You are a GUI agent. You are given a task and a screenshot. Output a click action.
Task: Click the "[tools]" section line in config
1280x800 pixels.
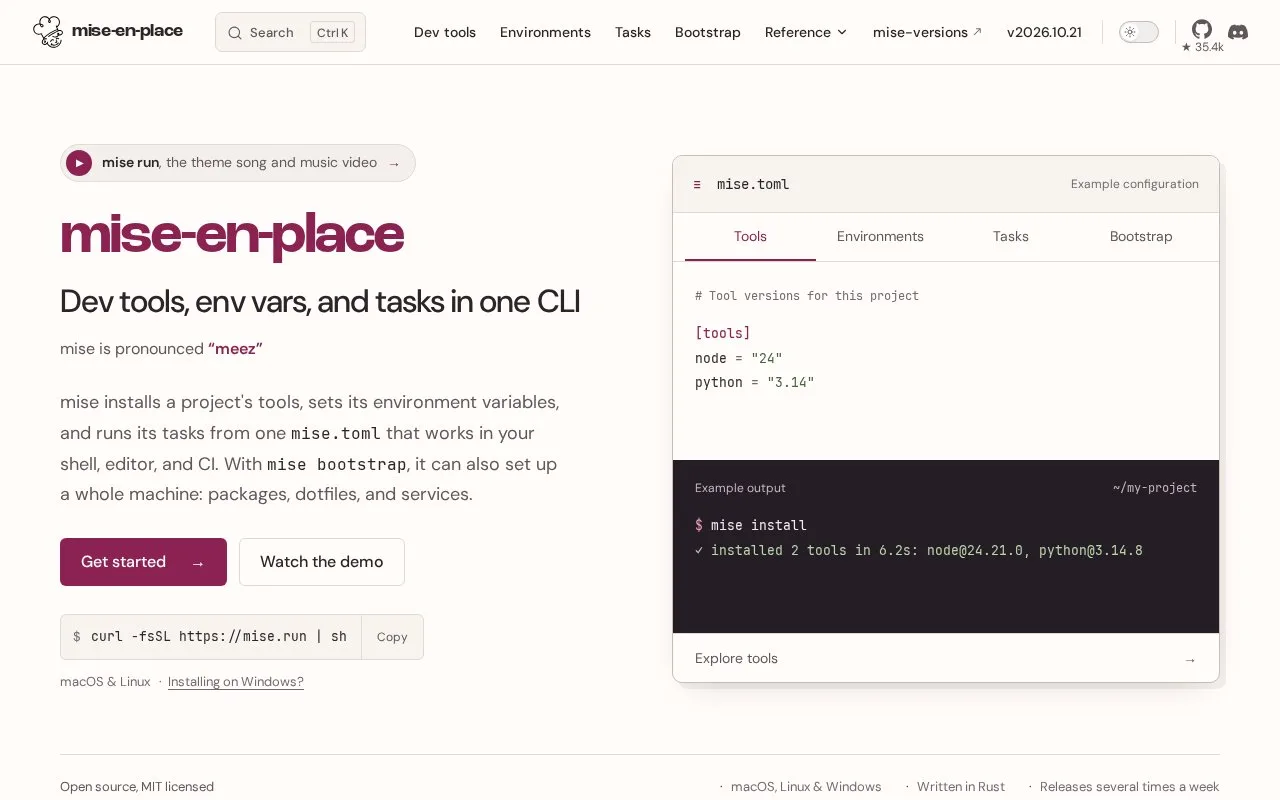click(x=723, y=333)
